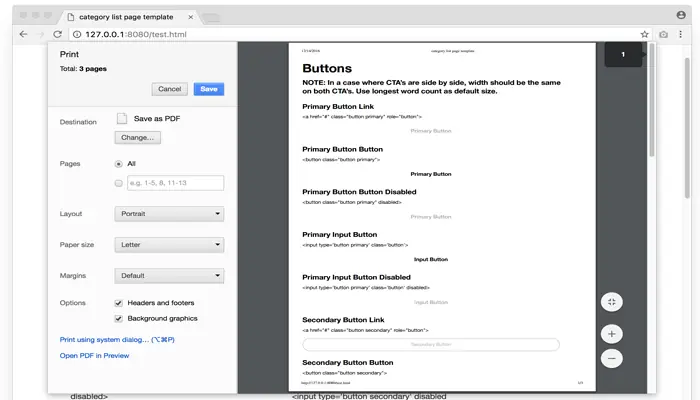700x400 pixels.
Task: Click the camera extension icon
Action: (663, 34)
